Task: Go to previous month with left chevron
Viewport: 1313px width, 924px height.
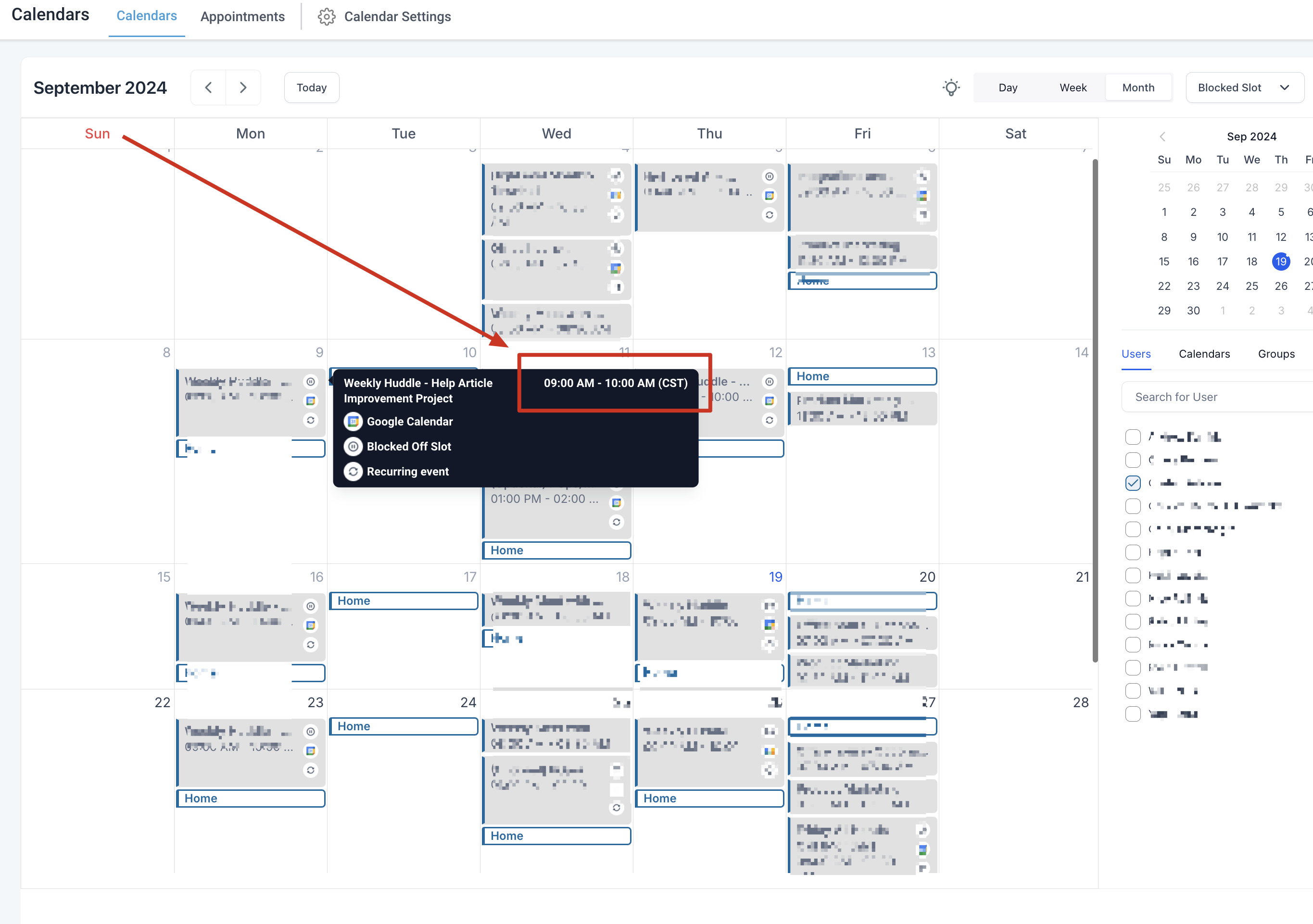Action: pyautogui.click(x=208, y=87)
